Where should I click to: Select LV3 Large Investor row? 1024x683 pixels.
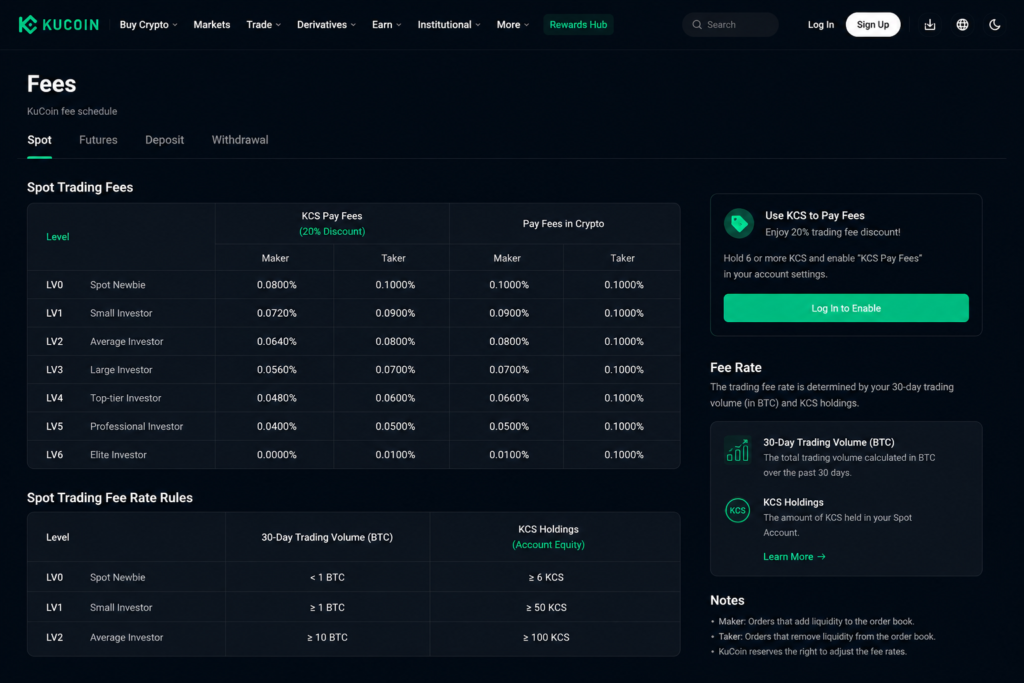(353, 370)
